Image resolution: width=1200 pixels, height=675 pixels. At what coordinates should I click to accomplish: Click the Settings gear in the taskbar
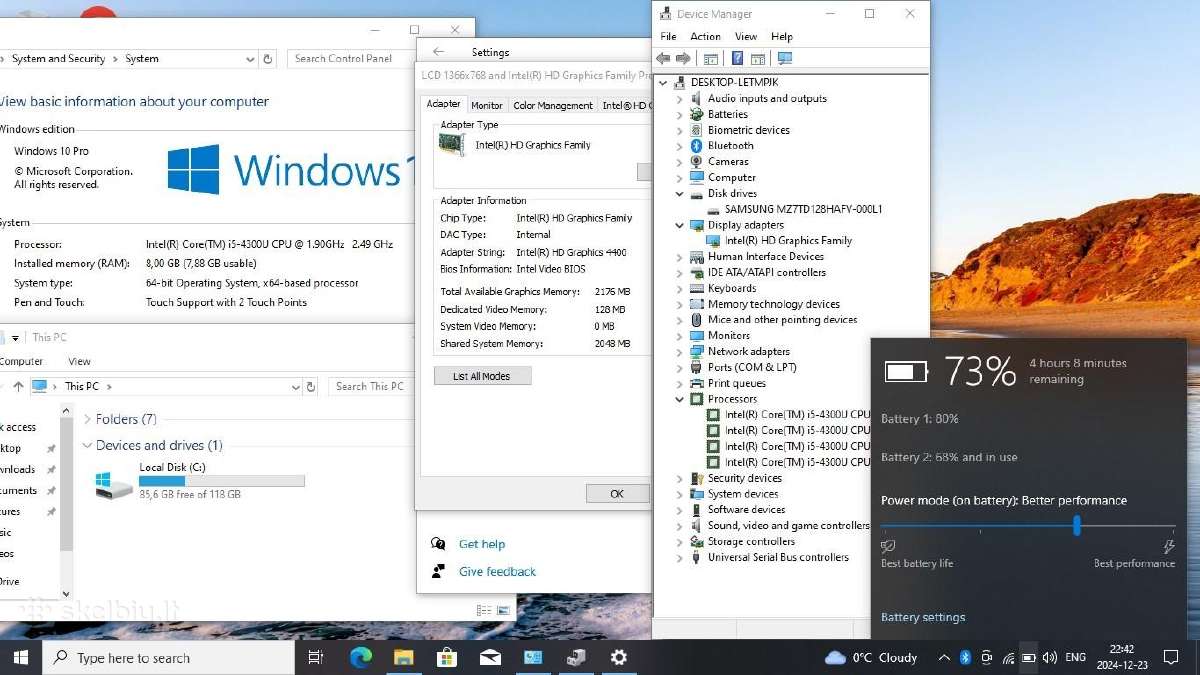[619, 657]
